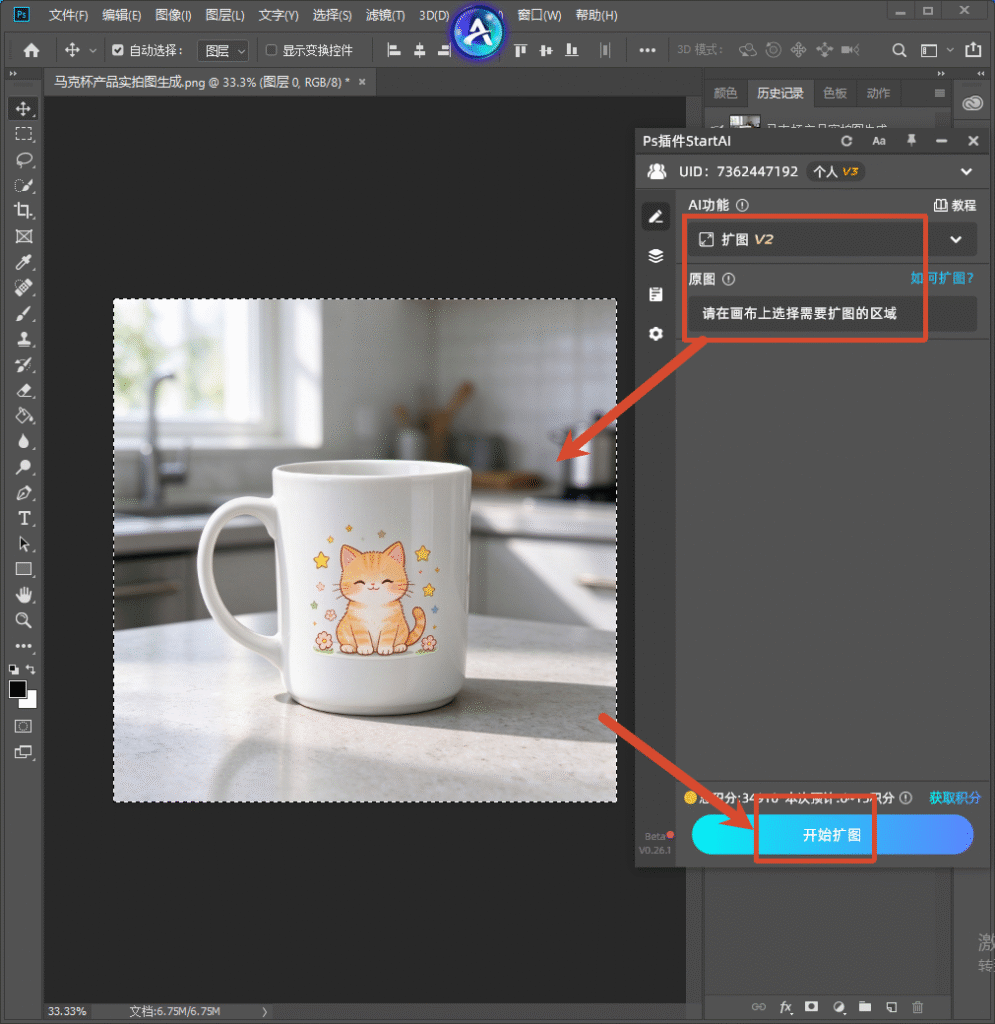Open the StartAI plugin settings gear
The image size is (995, 1024).
tap(655, 334)
